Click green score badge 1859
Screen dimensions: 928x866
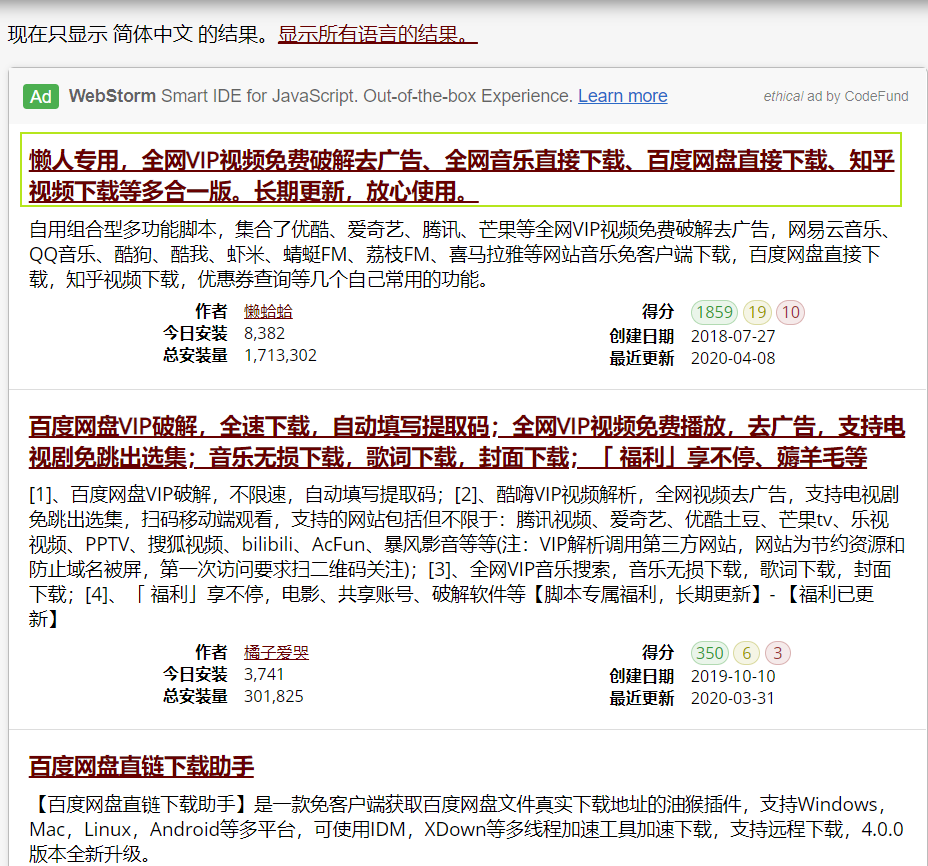click(x=714, y=312)
